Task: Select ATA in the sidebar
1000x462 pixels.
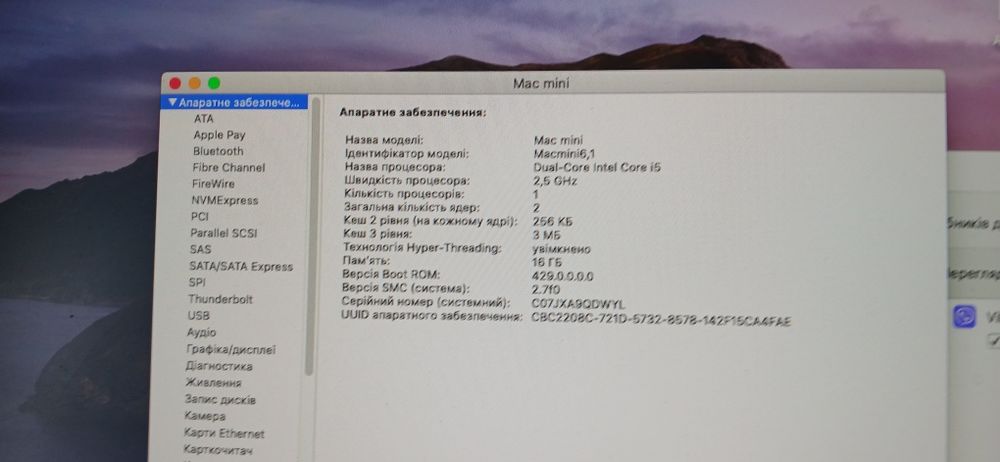Action: 203,119
